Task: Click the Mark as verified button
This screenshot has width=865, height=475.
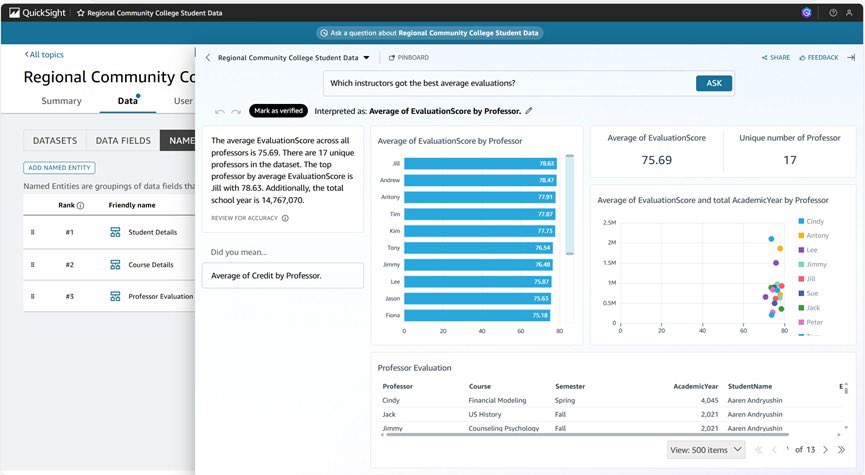Action: 279,111
